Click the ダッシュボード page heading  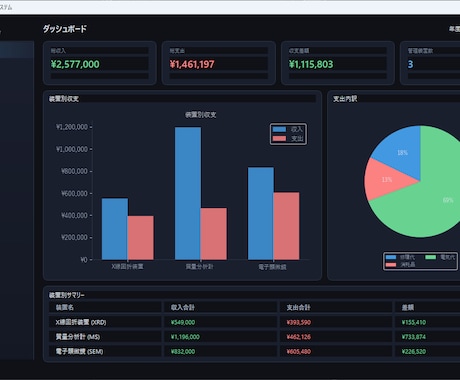point(65,29)
